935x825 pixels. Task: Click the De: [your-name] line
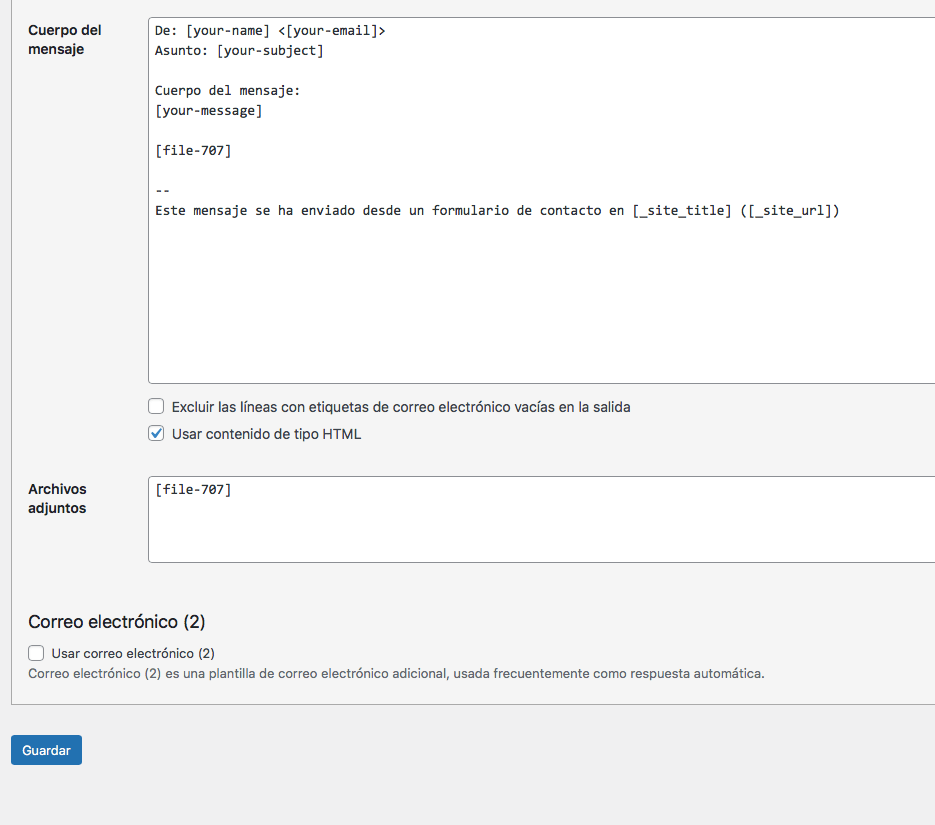coord(270,30)
